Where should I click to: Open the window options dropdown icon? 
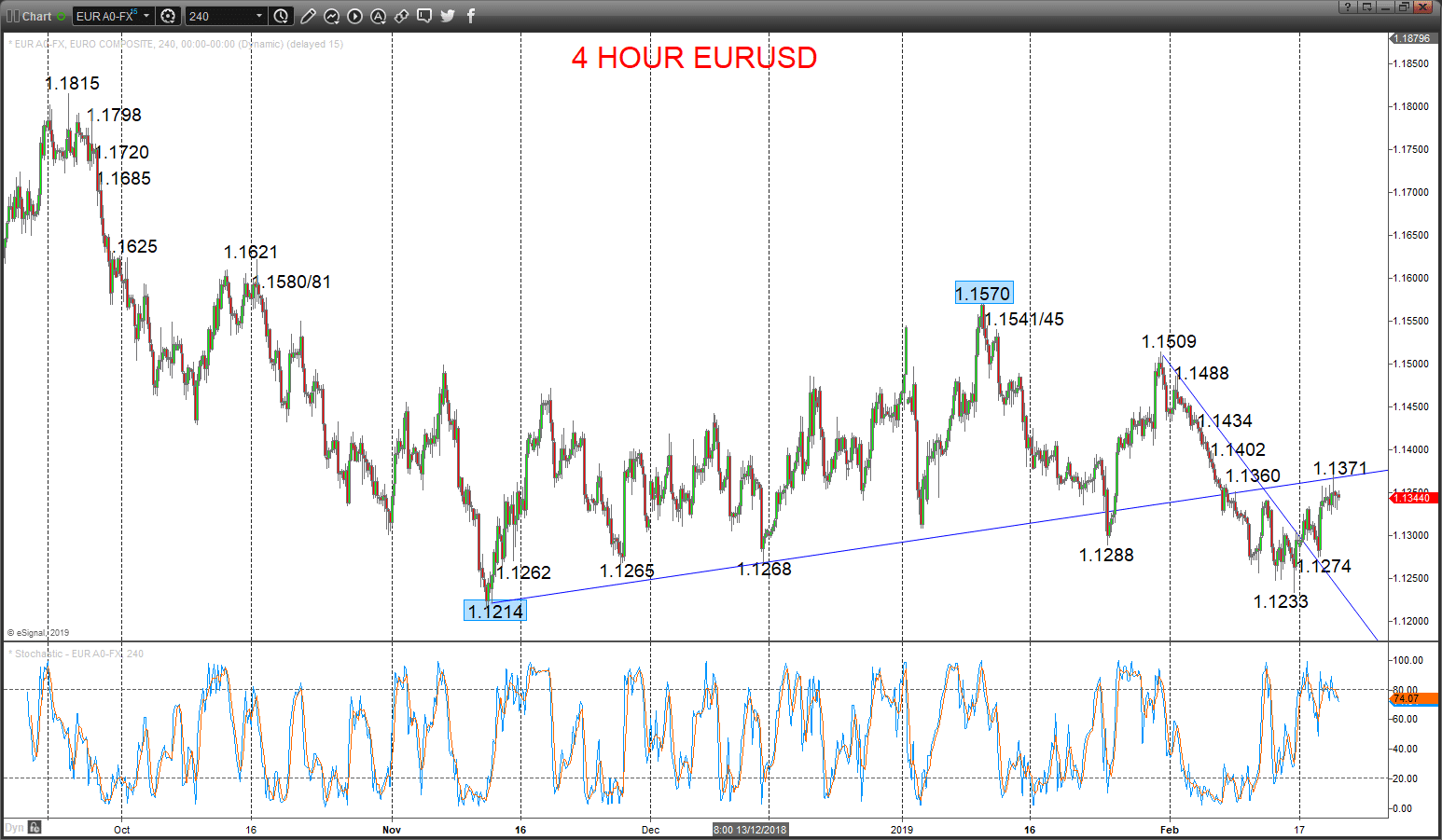coord(1367,7)
